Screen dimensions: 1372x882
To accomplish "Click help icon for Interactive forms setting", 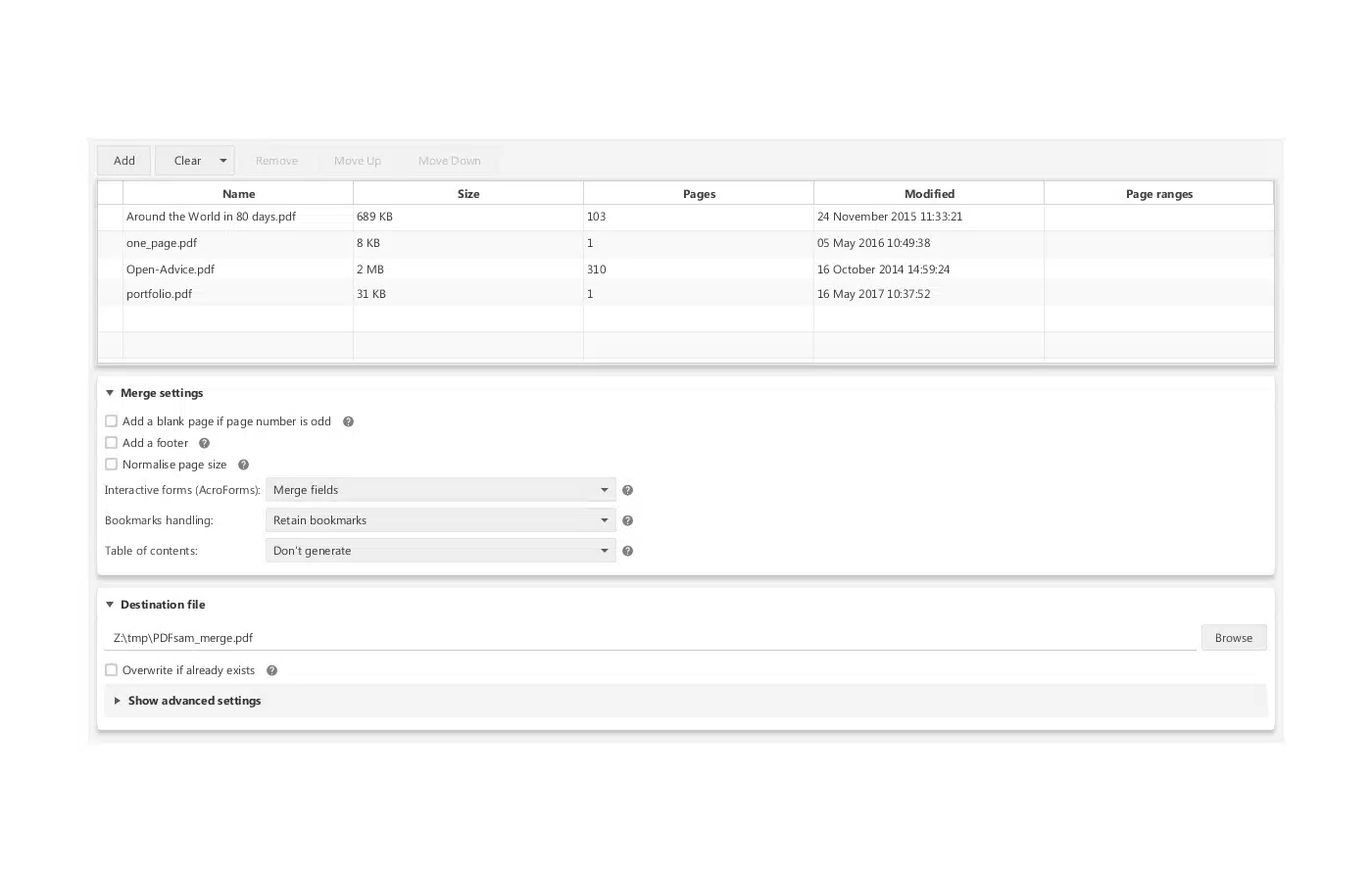I will point(627,490).
